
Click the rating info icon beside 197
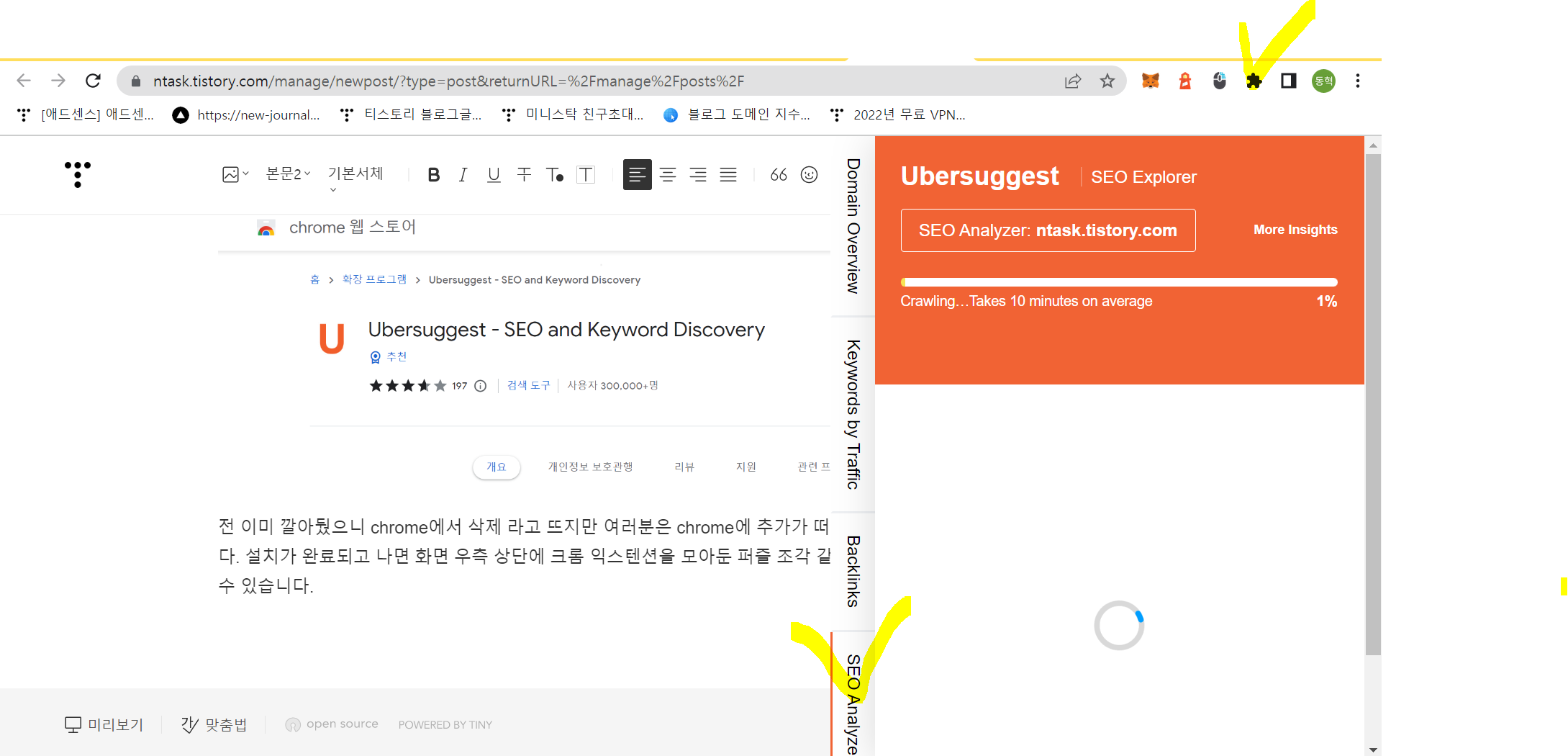pos(481,386)
